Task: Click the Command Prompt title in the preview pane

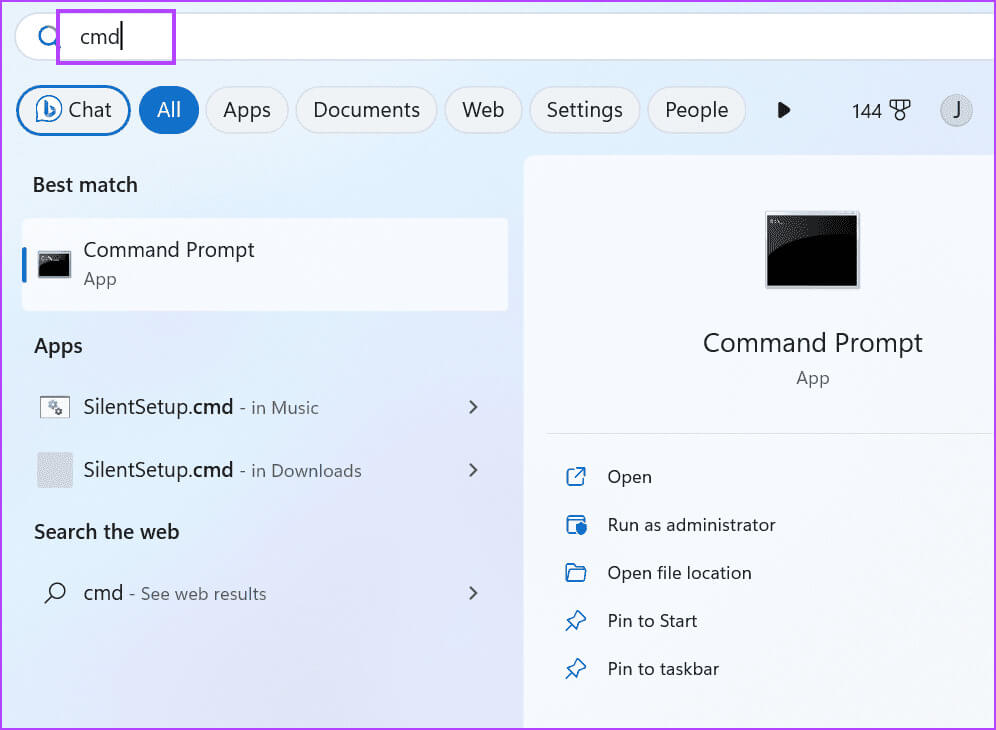Action: pos(812,343)
